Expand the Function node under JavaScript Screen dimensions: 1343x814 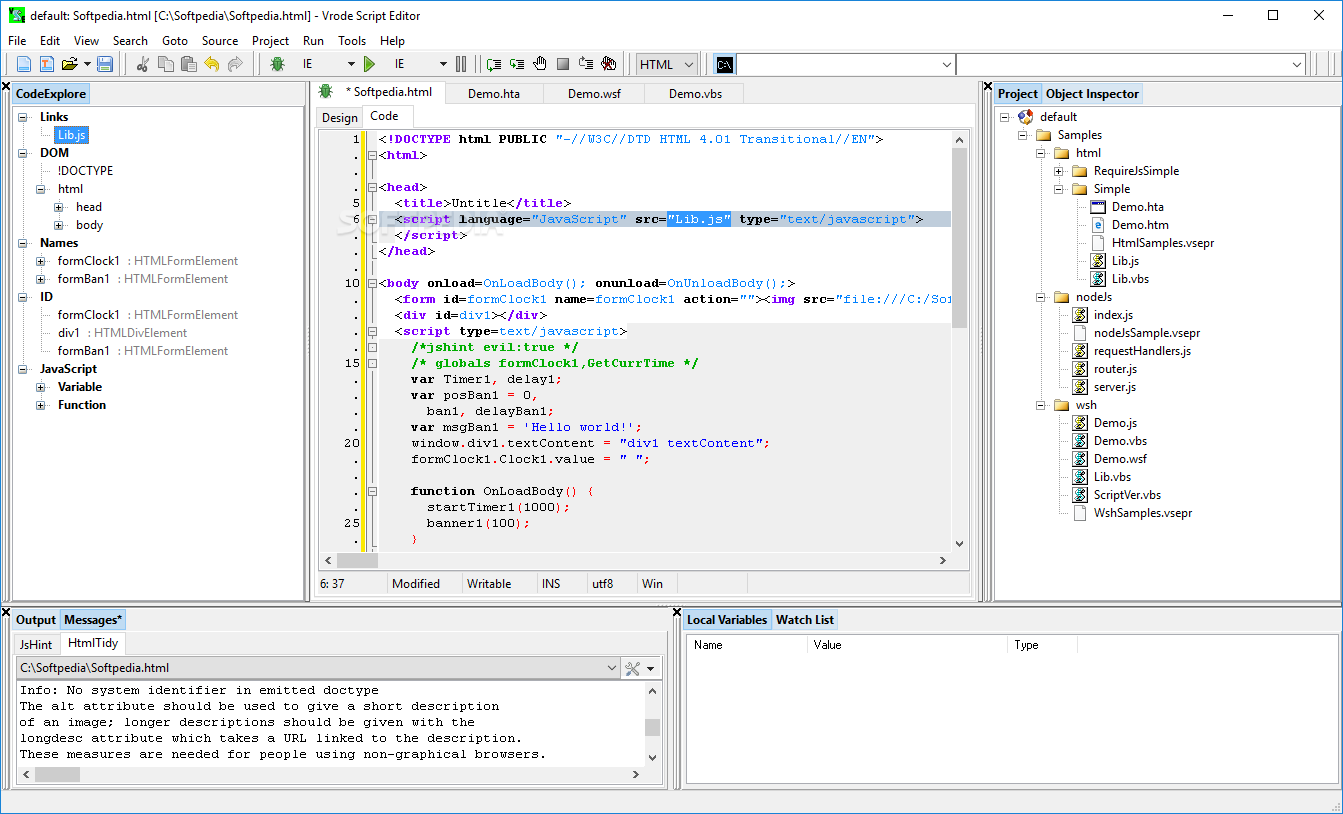click(x=41, y=405)
